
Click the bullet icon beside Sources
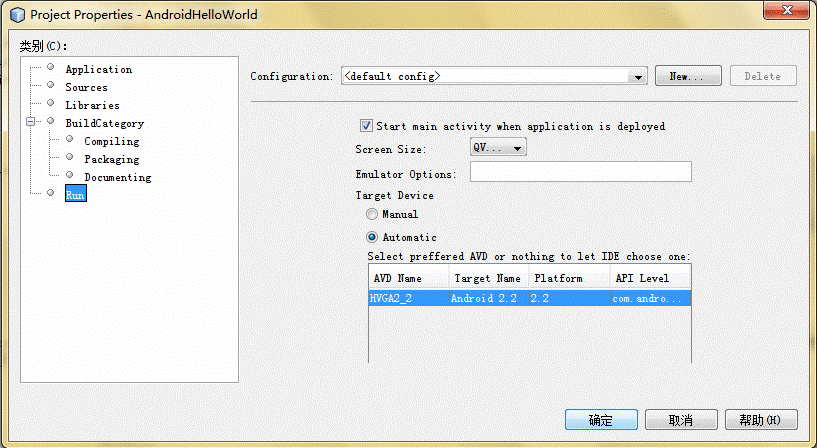click(51, 85)
